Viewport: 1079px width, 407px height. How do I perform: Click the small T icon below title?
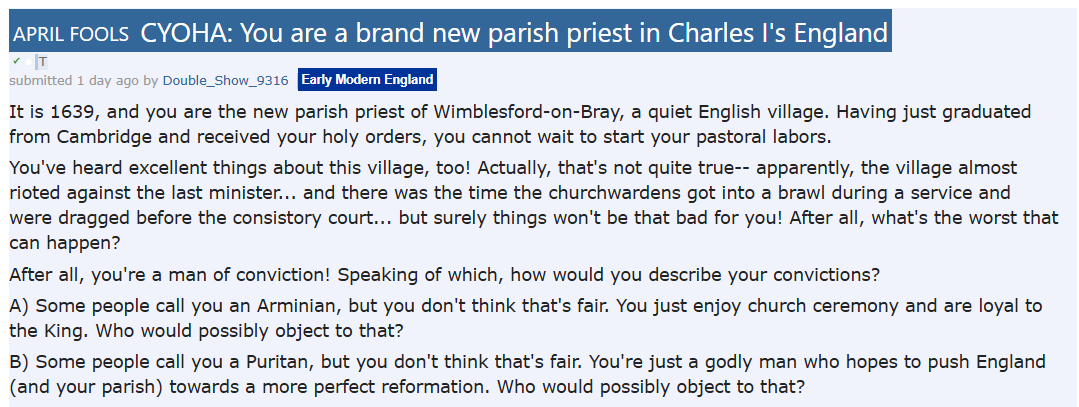click(x=42, y=62)
